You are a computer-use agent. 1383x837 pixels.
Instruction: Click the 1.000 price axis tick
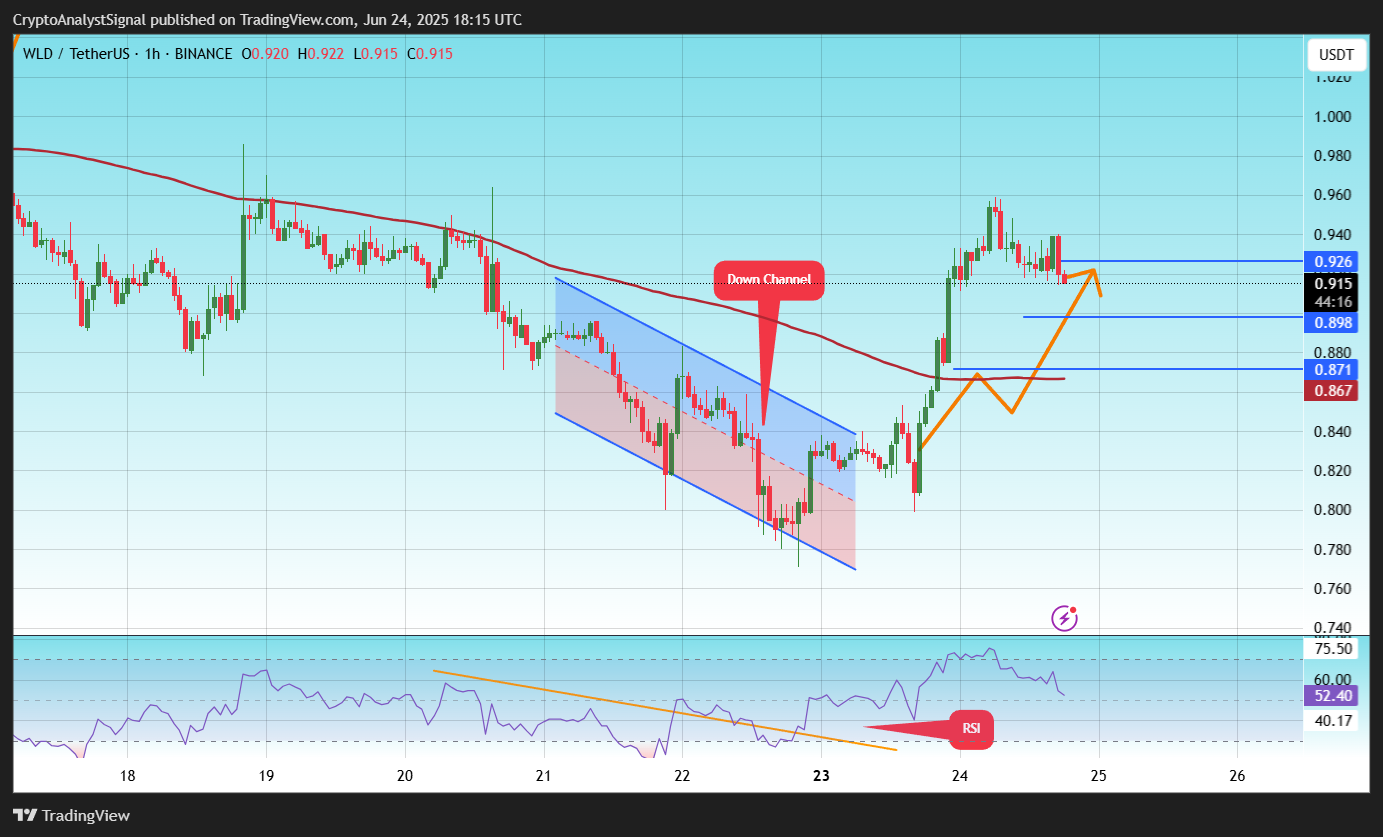point(1334,116)
